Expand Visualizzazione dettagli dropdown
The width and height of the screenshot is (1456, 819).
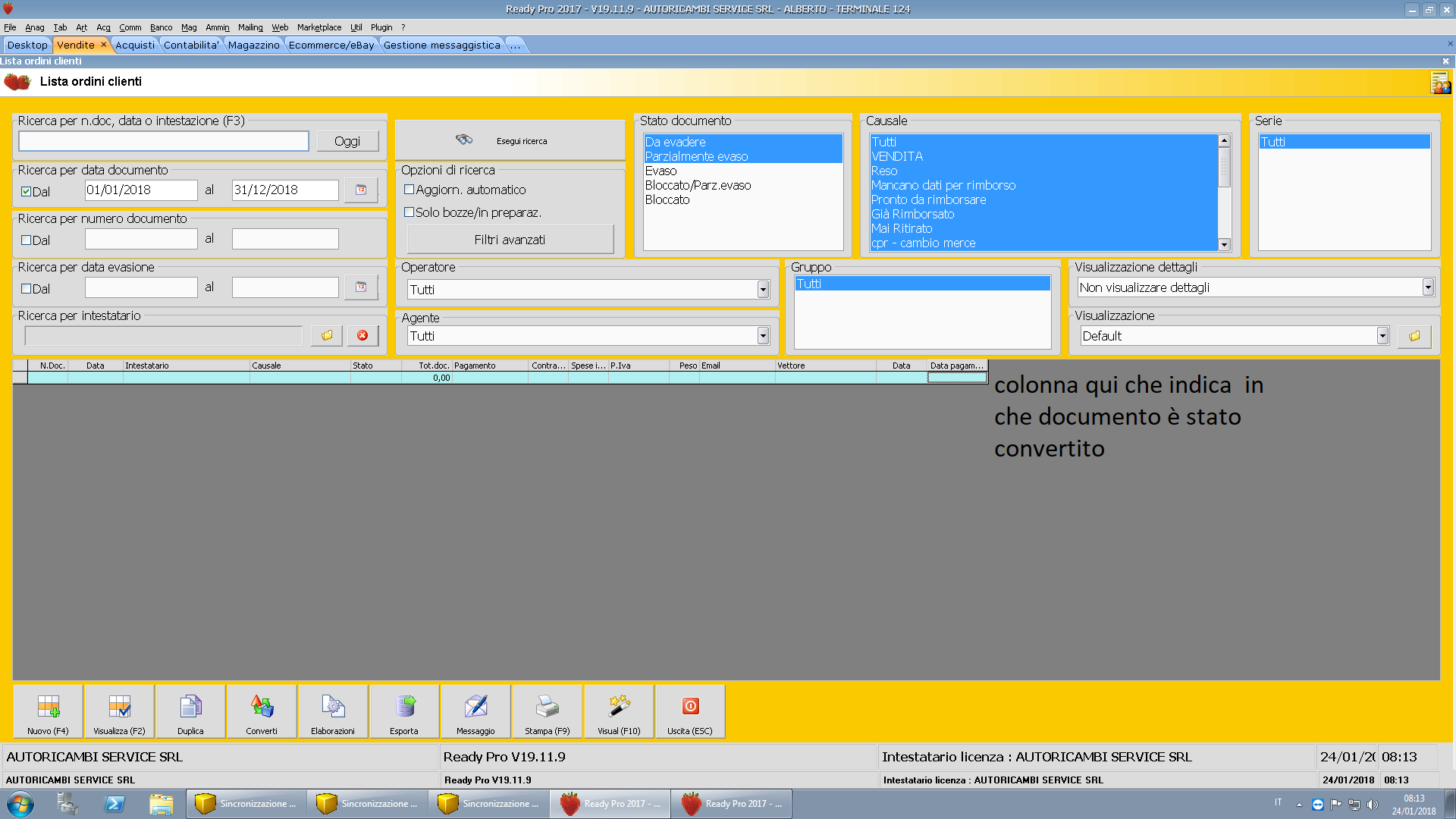[x=1428, y=287]
